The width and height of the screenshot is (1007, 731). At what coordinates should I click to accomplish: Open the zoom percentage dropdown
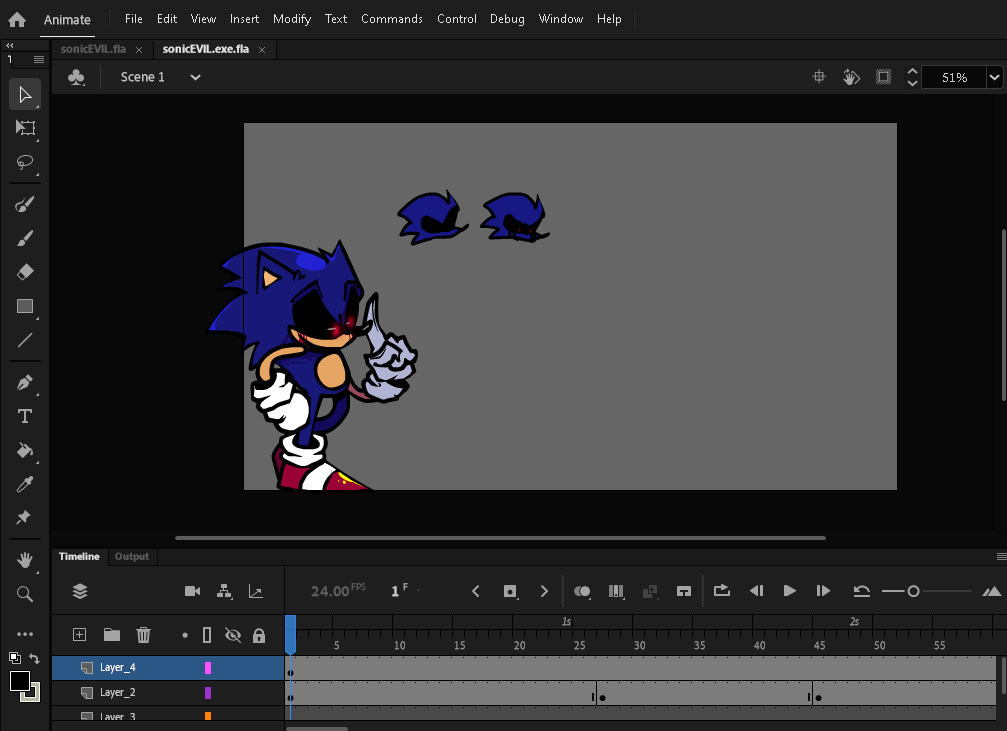994,77
